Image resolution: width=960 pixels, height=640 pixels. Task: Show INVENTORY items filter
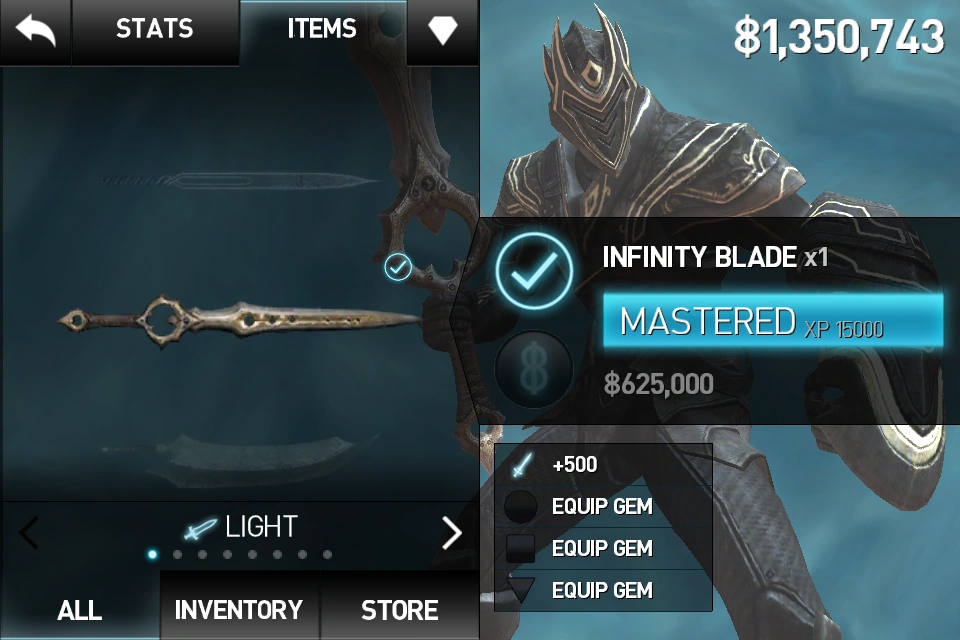tap(239, 610)
